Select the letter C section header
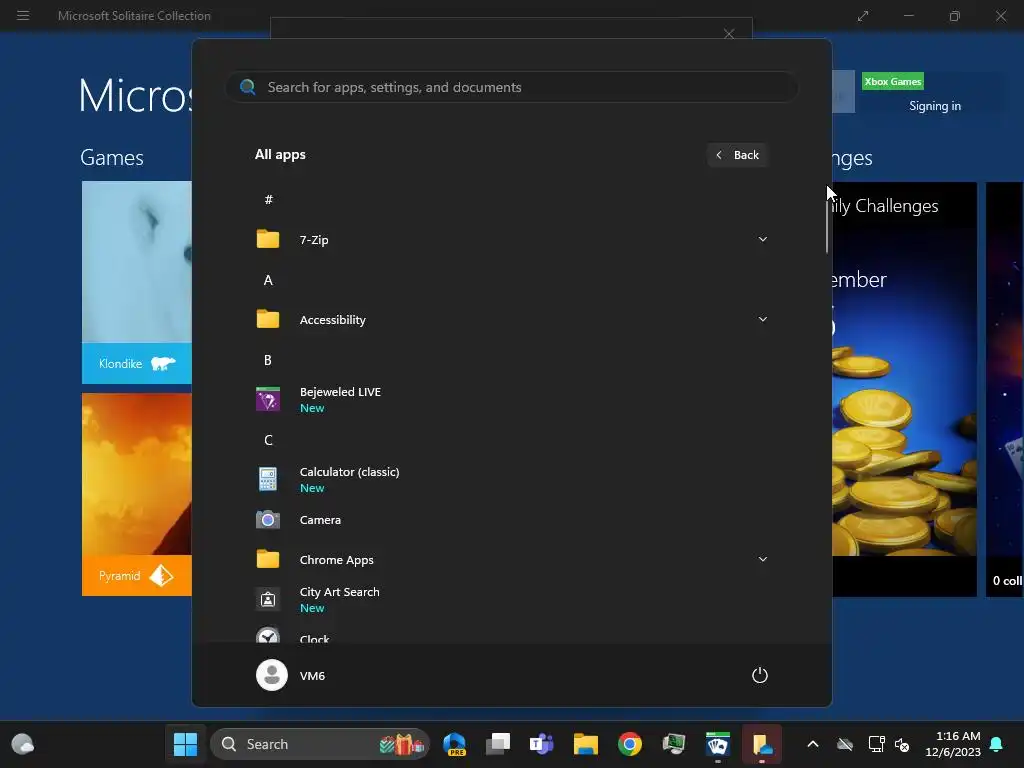1024x768 pixels. coord(268,440)
